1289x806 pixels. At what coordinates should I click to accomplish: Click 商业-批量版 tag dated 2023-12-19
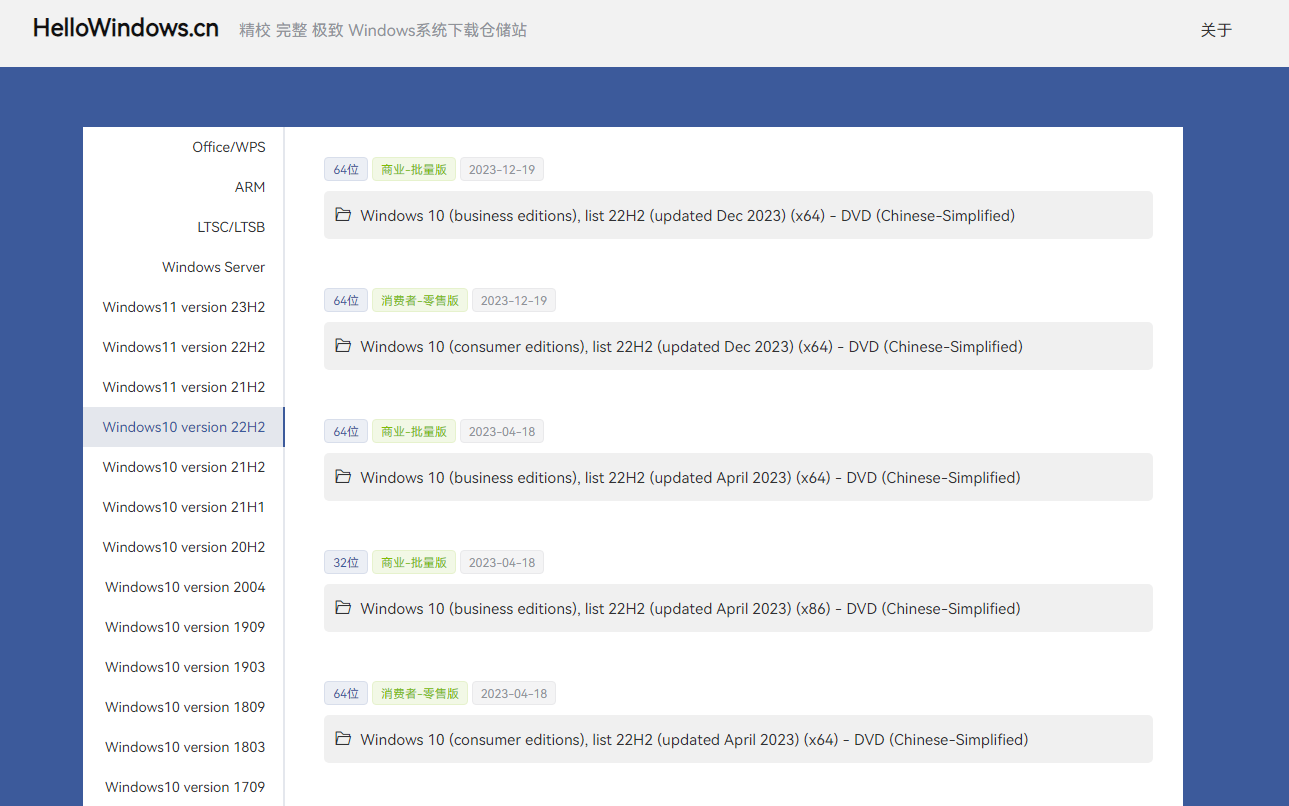[x=414, y=169]
